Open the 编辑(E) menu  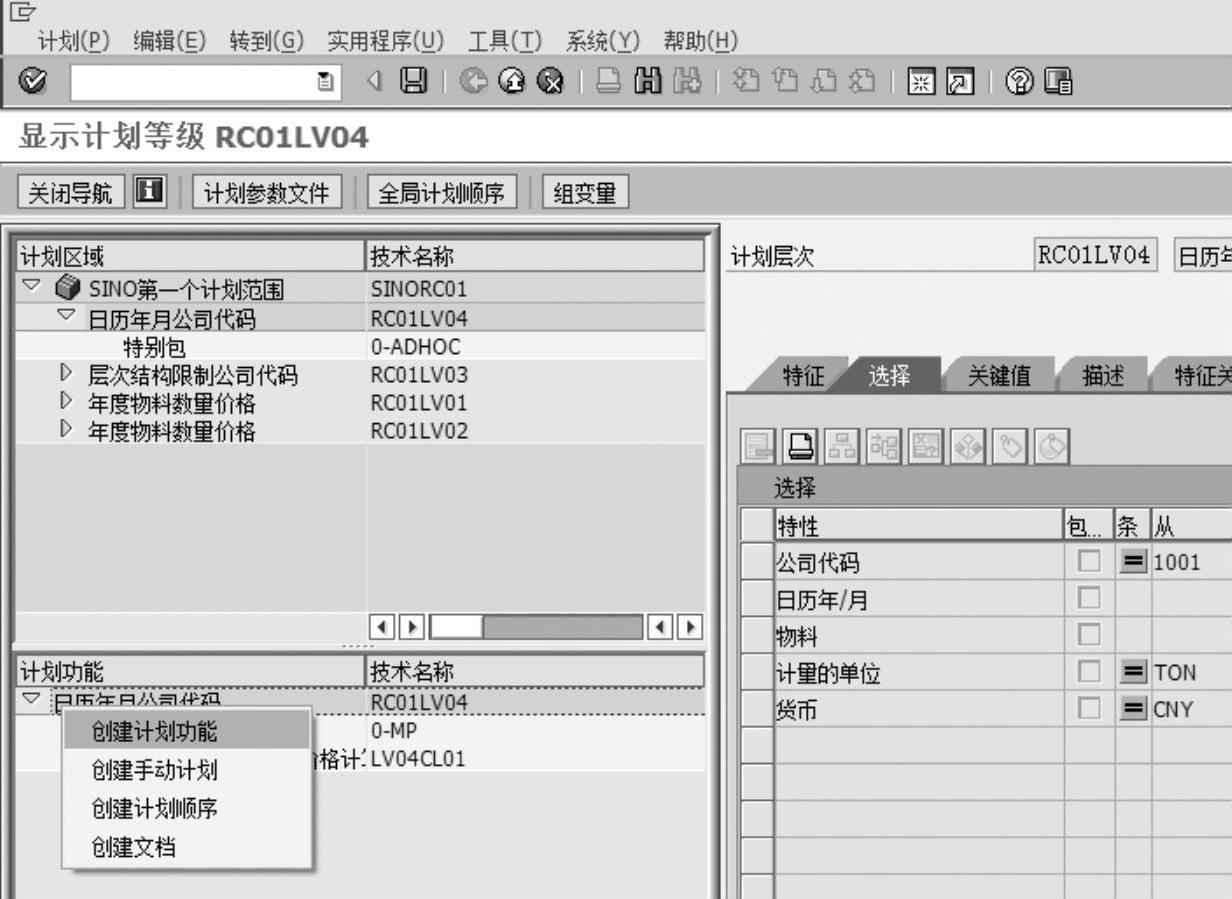170,41
